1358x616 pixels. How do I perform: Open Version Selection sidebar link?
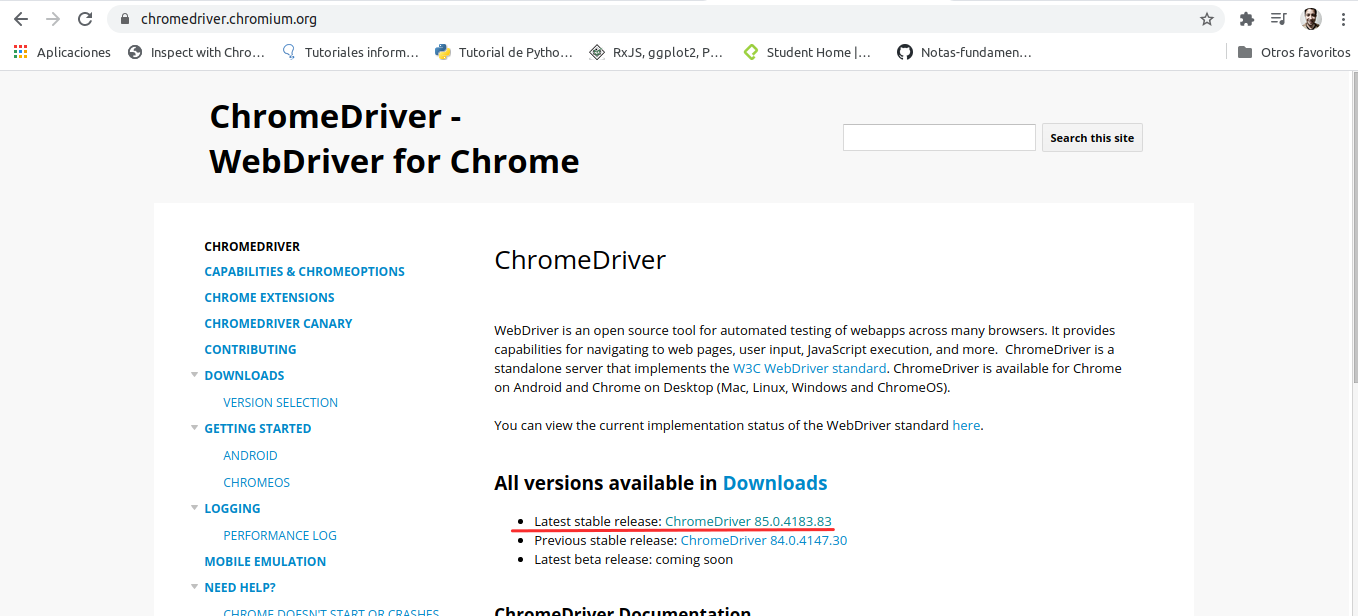click(x=280, y=402)
